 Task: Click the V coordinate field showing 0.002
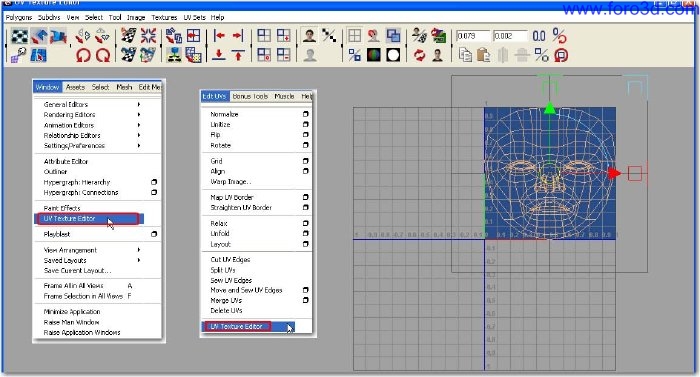[x=510, y=36]
